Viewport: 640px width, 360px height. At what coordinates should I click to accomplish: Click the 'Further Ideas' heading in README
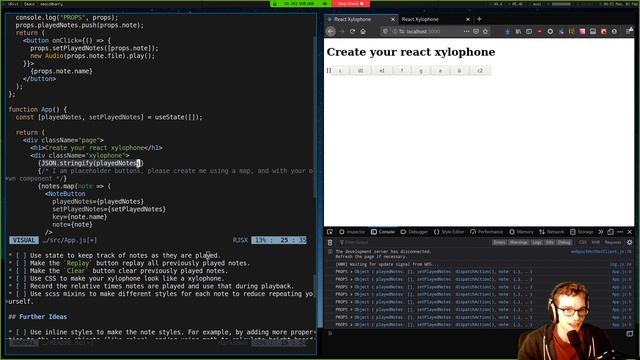pyautogui.click(x=43, y=317)
